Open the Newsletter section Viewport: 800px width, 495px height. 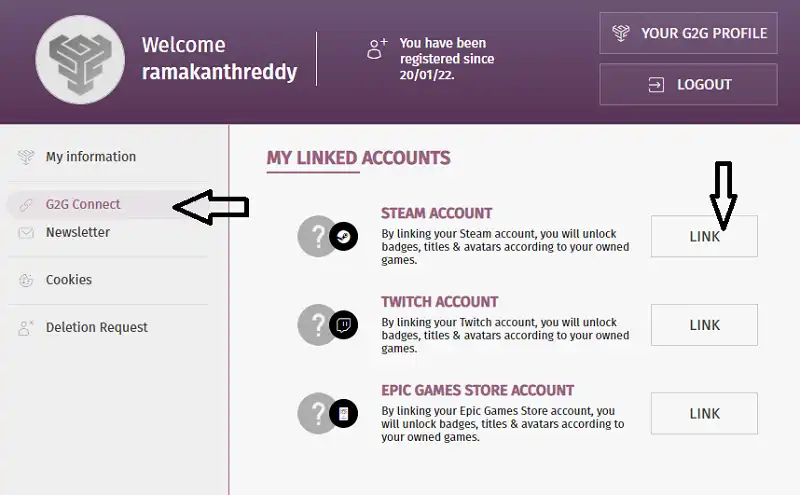(x=77, y=232)
